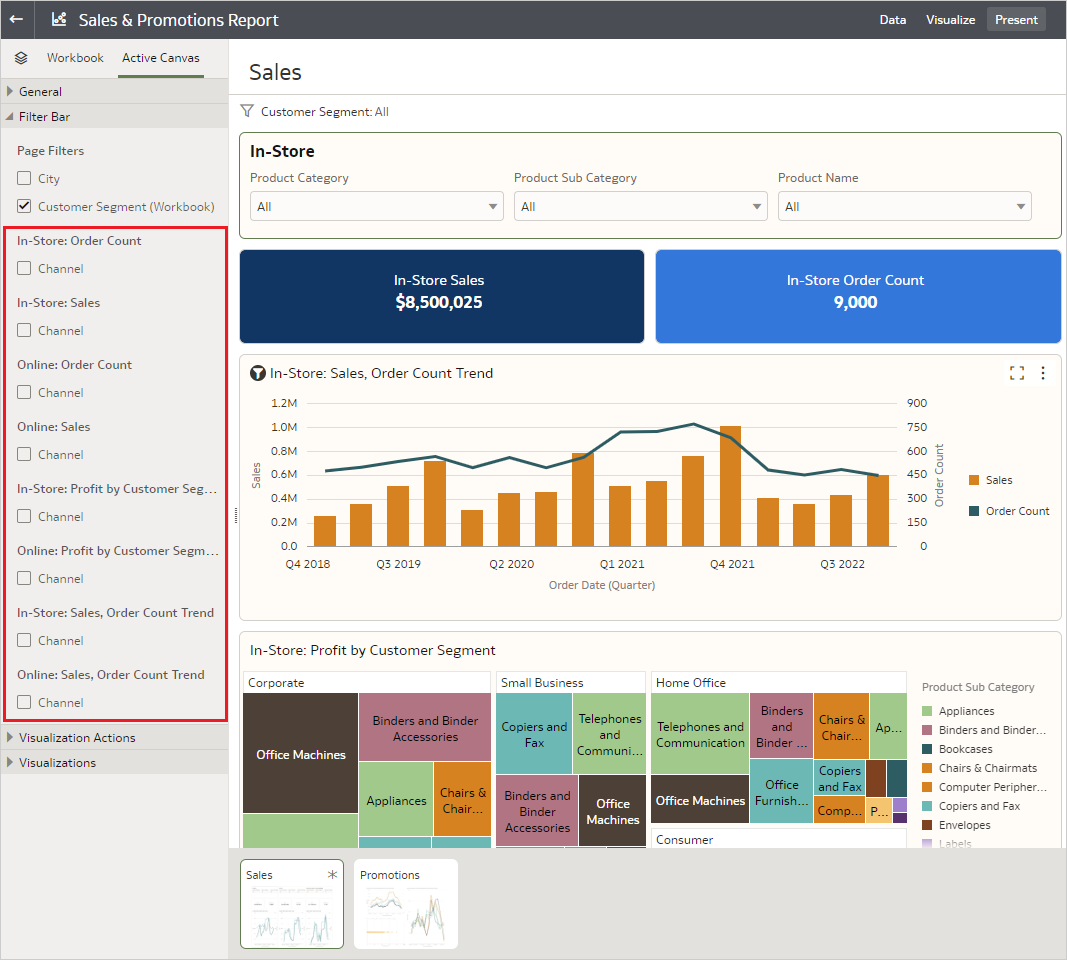Switch to the Workbook tab
Viewport: 1067px width, 960px height.
point(75,58)
